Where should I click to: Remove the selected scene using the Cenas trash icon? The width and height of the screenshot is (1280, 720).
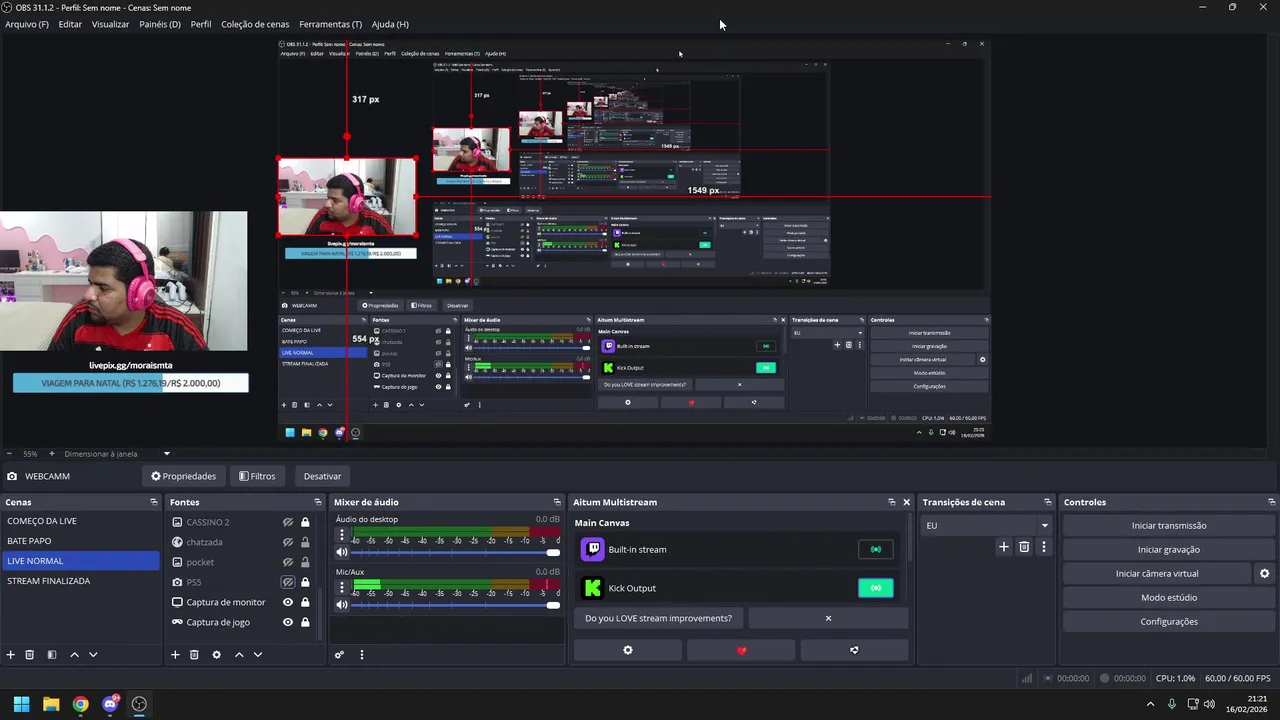pos(30,655)
